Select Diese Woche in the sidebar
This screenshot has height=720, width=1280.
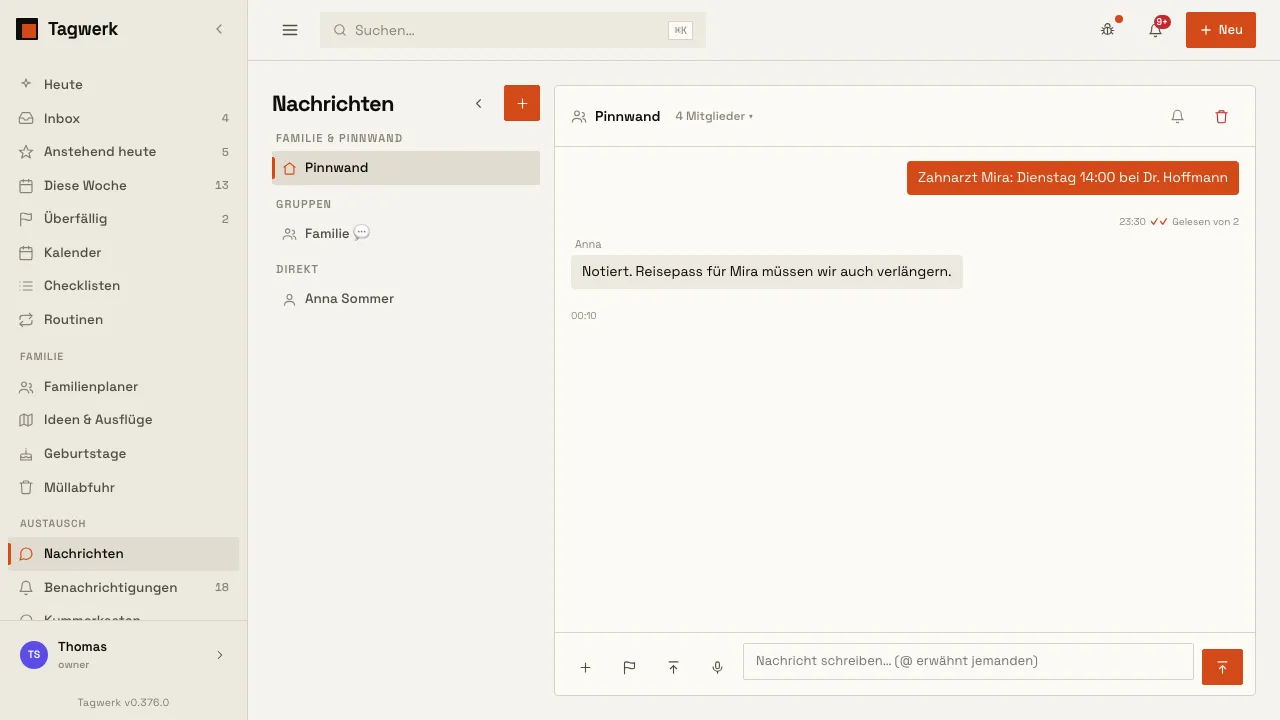coord(124,185)
